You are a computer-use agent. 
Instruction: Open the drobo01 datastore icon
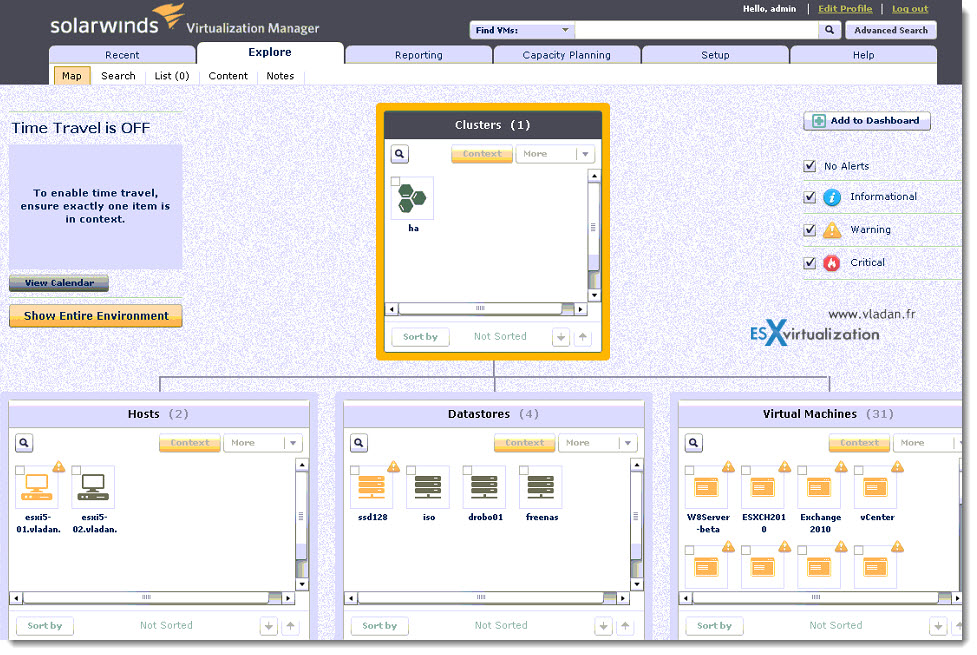(484, 487)
